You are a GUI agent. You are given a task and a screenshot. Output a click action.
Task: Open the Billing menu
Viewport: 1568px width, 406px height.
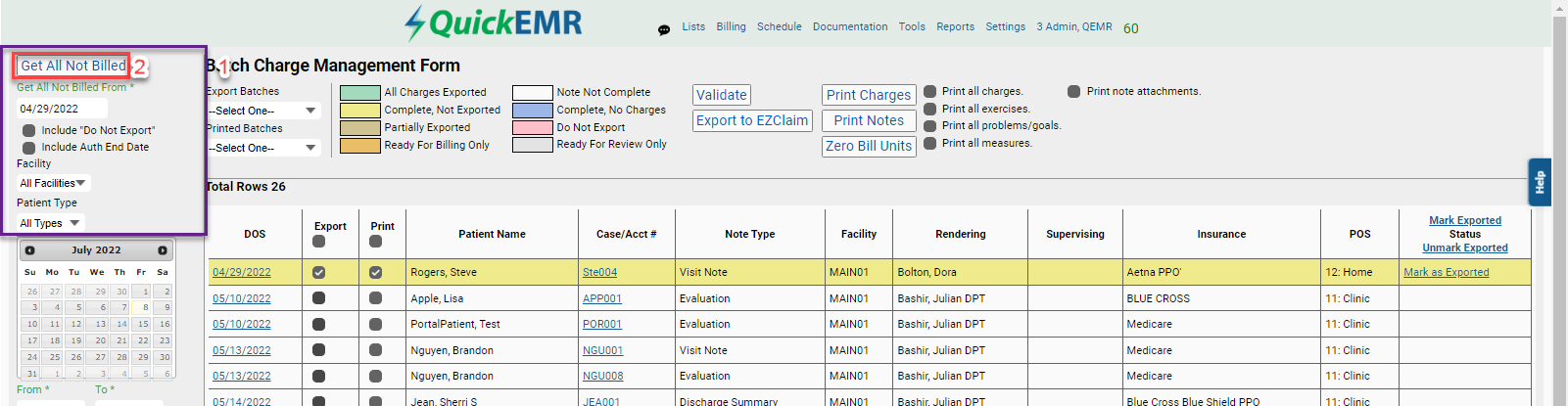point(731,26)
